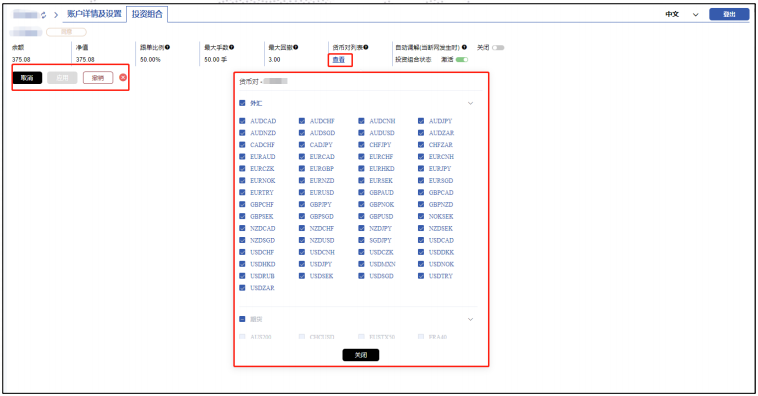Collapse the second category section chevron

tap(470, 320)
